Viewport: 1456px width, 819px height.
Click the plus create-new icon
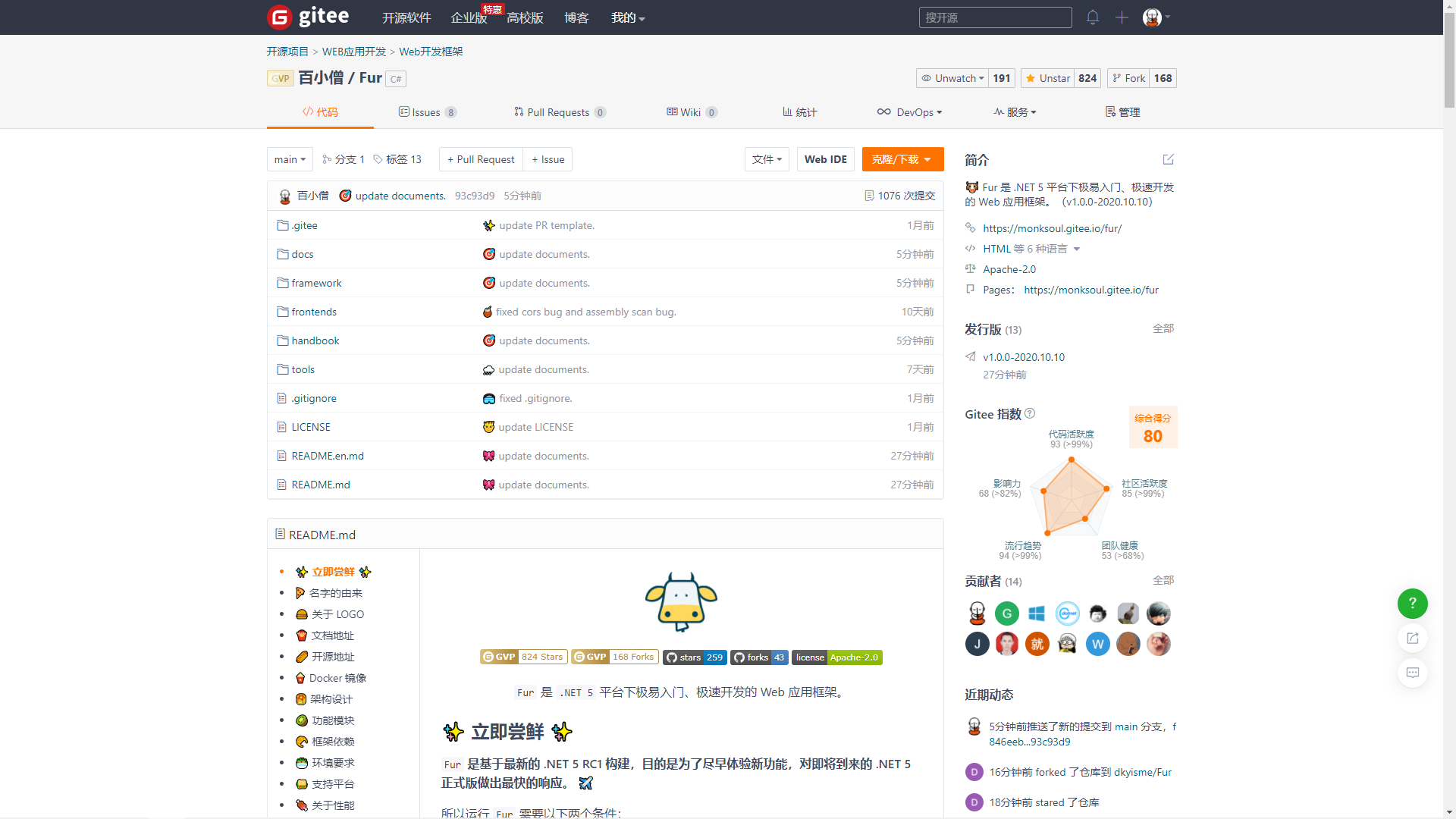coord(1122,17)
